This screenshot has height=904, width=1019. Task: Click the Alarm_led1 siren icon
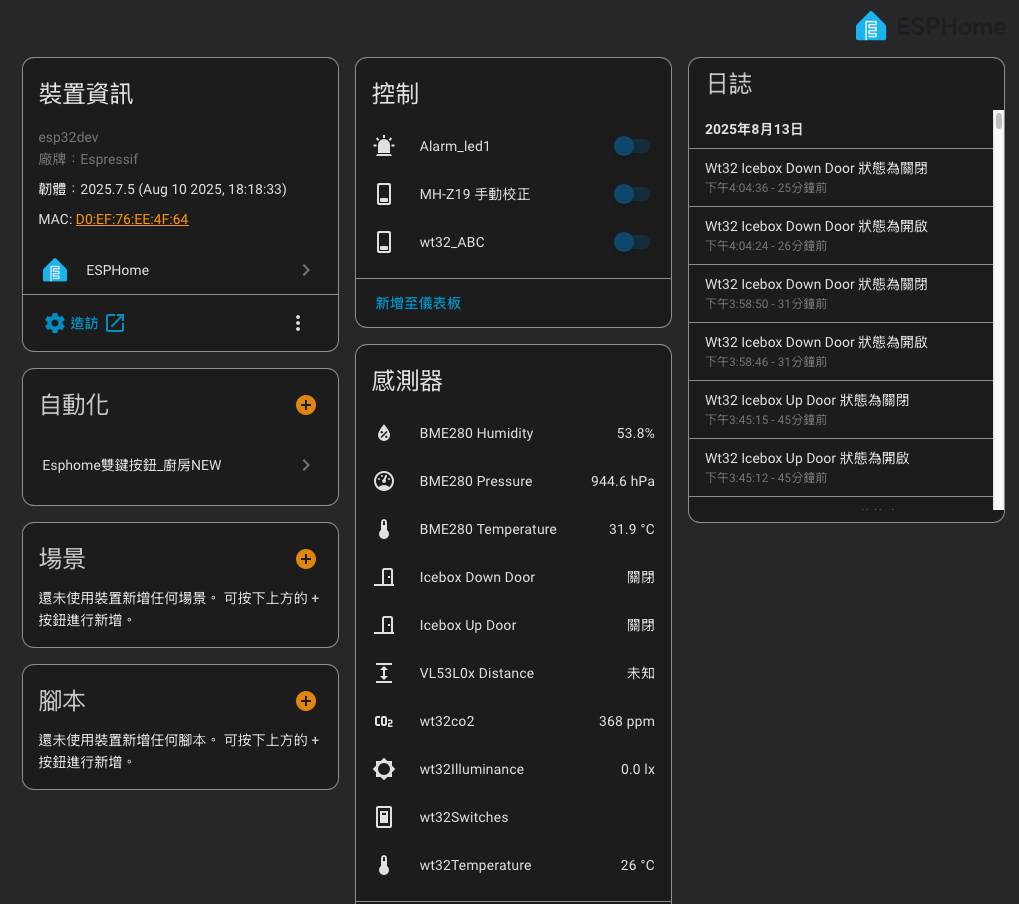[x=384, y=146]
